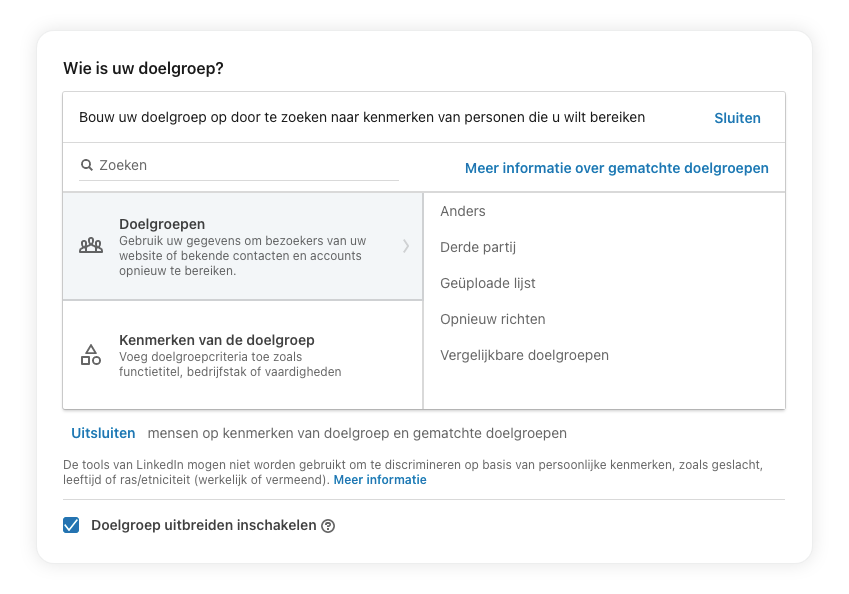Click the Doelgroepen description text
This screenshot has height=594, width=849.
243,256
